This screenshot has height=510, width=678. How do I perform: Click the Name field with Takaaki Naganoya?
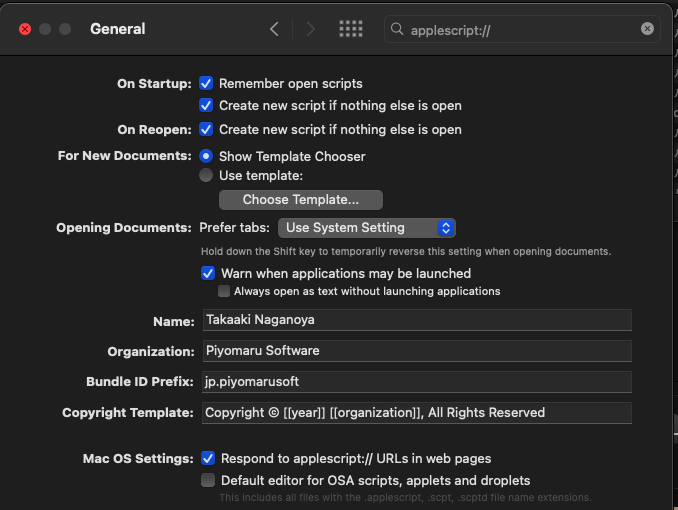417,320
